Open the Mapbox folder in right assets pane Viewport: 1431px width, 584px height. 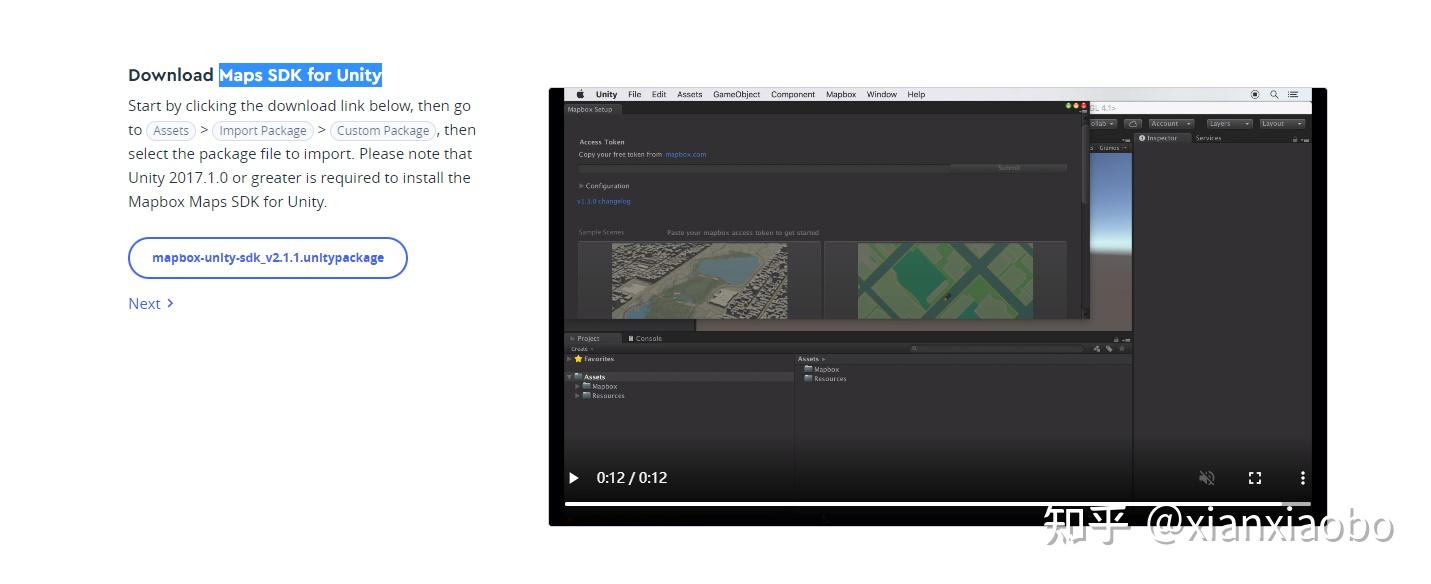(x=822, y=369)
